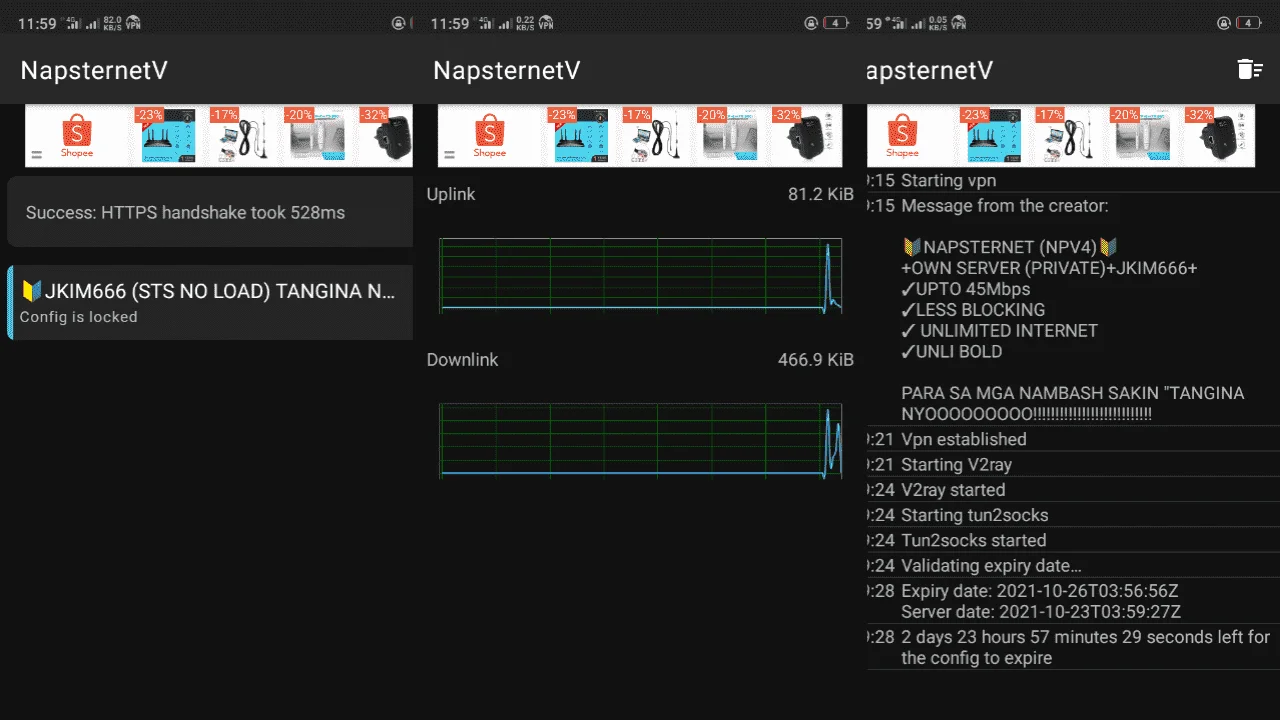The height and width of the screenshot is (720, 1280).
Task: Click the "Server date: 2021-10-23T03:59:27Z" line
Action: pyautogui.click(x=1041, y=612)
